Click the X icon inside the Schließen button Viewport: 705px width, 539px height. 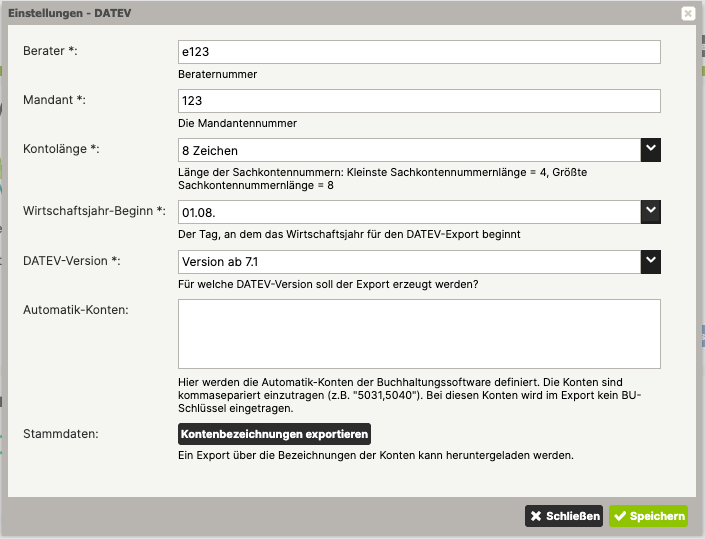(x=536, y=516)
